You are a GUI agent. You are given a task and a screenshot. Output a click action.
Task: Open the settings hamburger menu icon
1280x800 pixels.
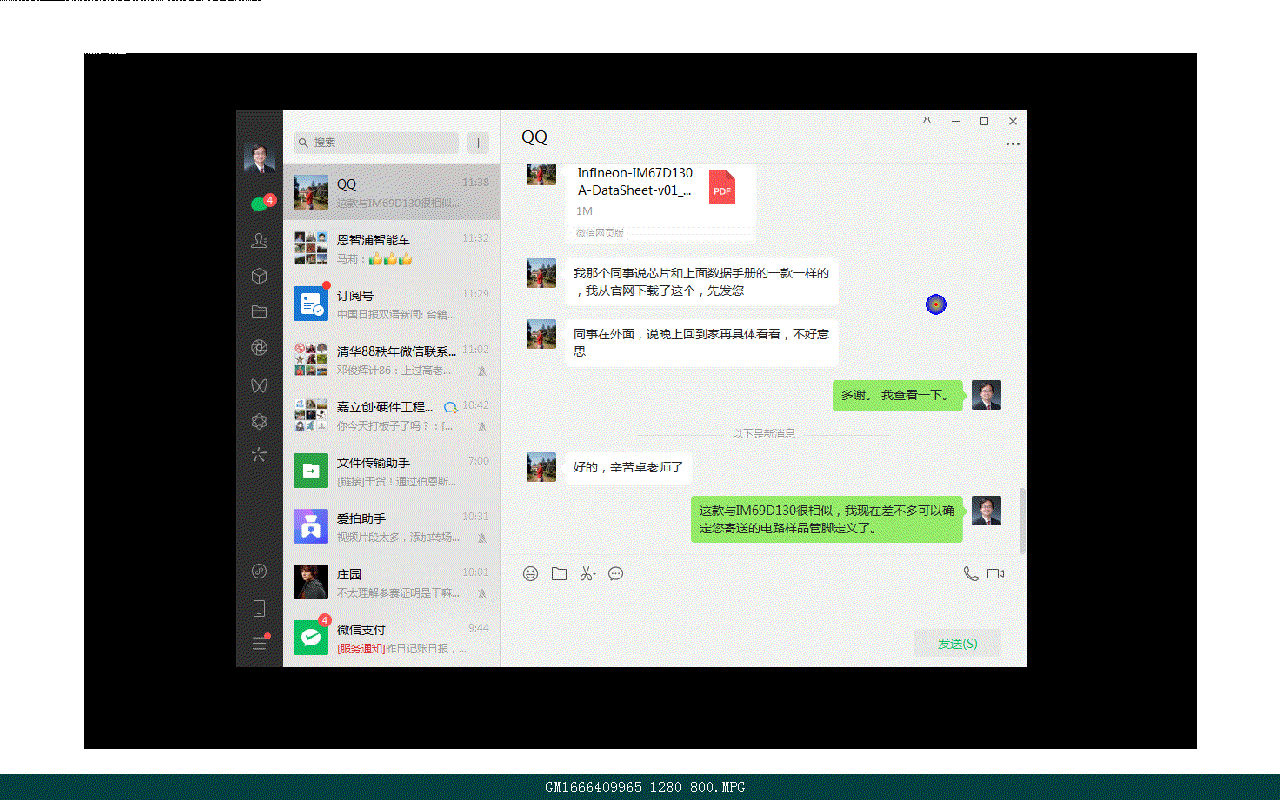coord(260,643)
